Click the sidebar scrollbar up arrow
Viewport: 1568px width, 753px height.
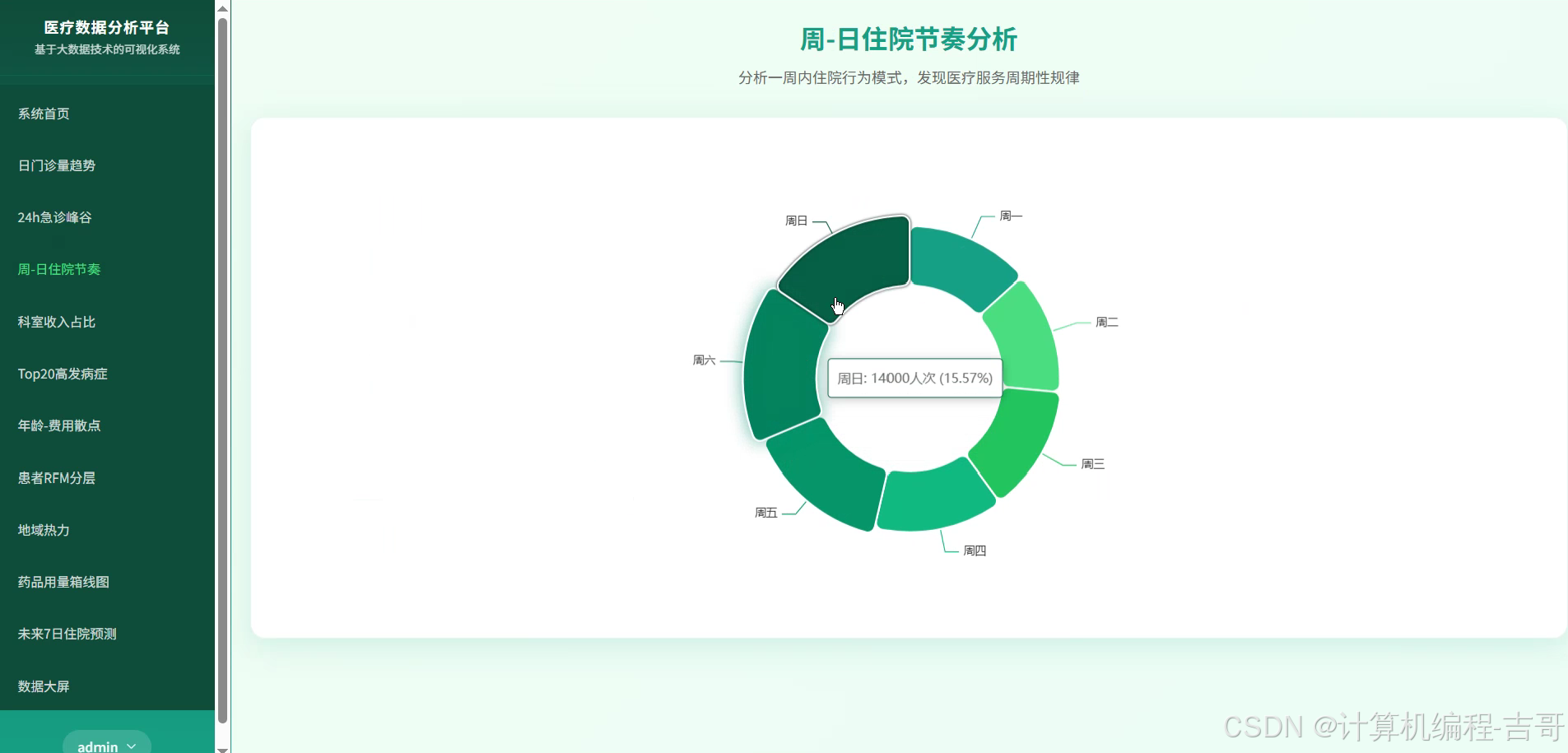222,7
